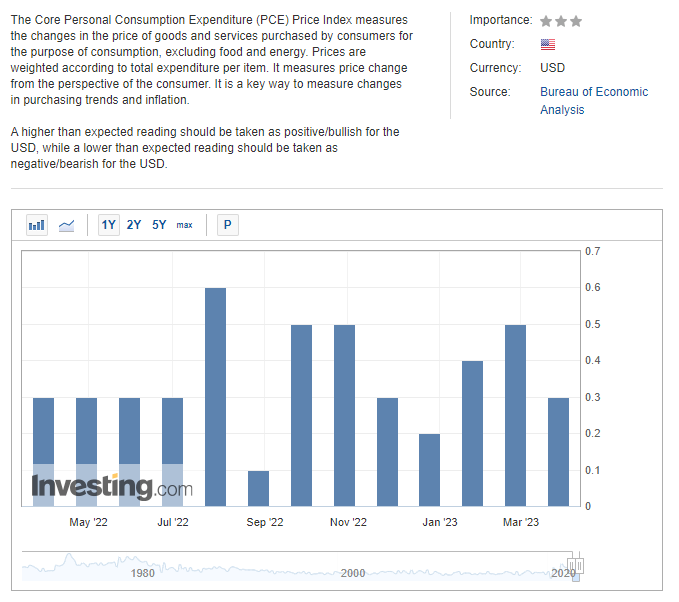The height and width of the screenshot is (602, 679).
Task: Switch to the area line chart icon
Action: [67, 225]
